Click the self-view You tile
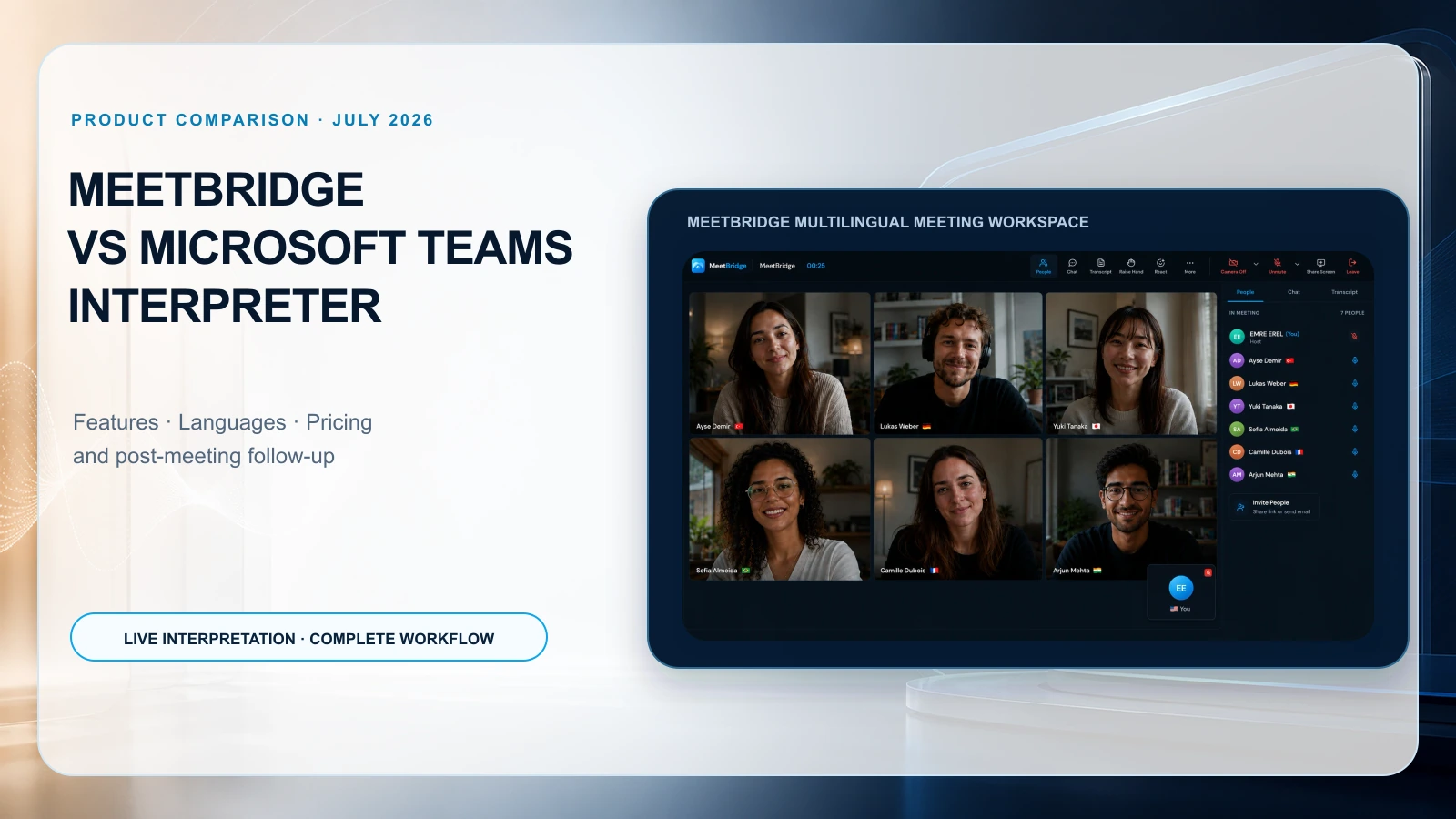 [x=1181, y=591]
